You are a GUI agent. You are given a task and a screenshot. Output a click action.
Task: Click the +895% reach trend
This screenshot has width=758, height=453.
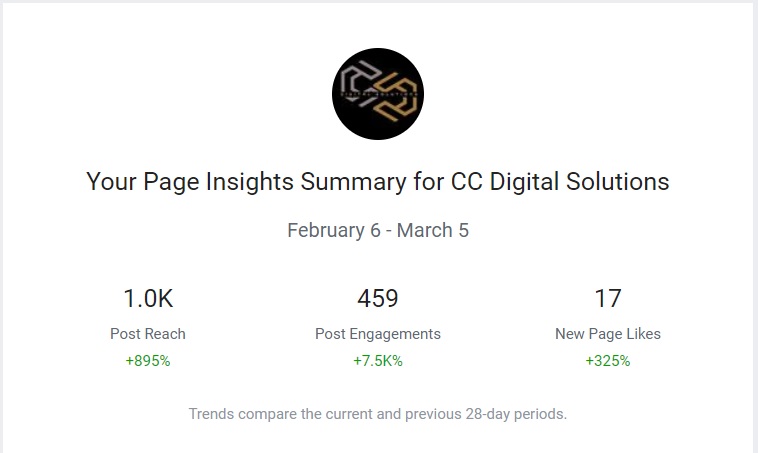pyautogui.click(x=148, y=361)
